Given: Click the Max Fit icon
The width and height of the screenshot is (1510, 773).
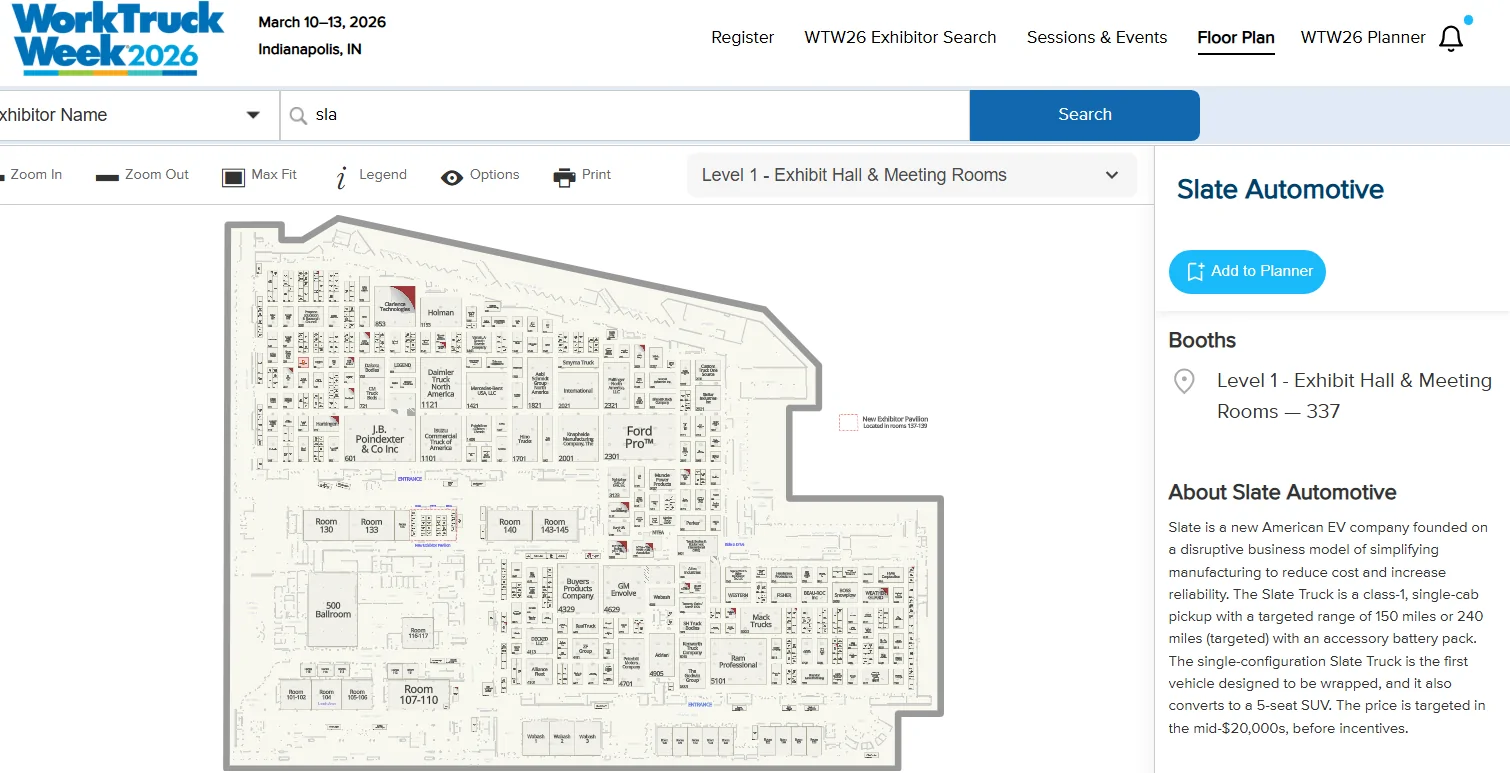Looking at the screenshot, I should pos(233,177).
